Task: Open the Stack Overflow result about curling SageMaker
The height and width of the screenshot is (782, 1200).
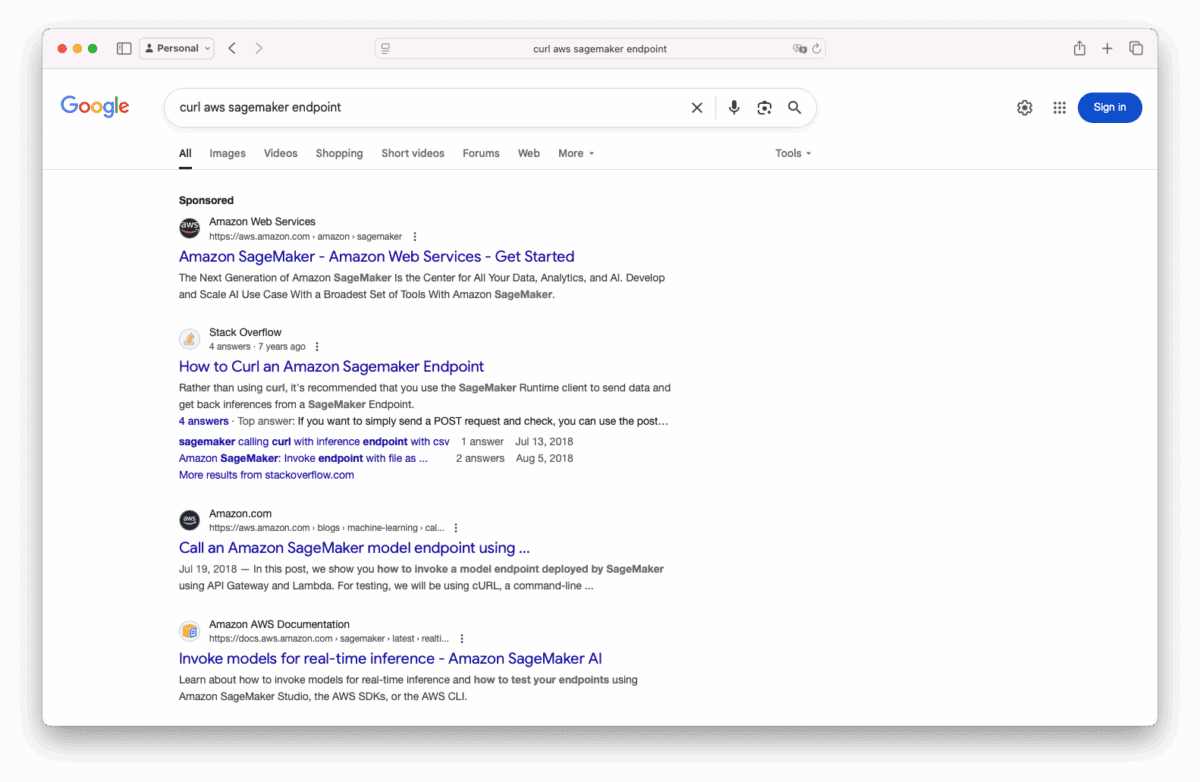Action: (x=331, y=366)
